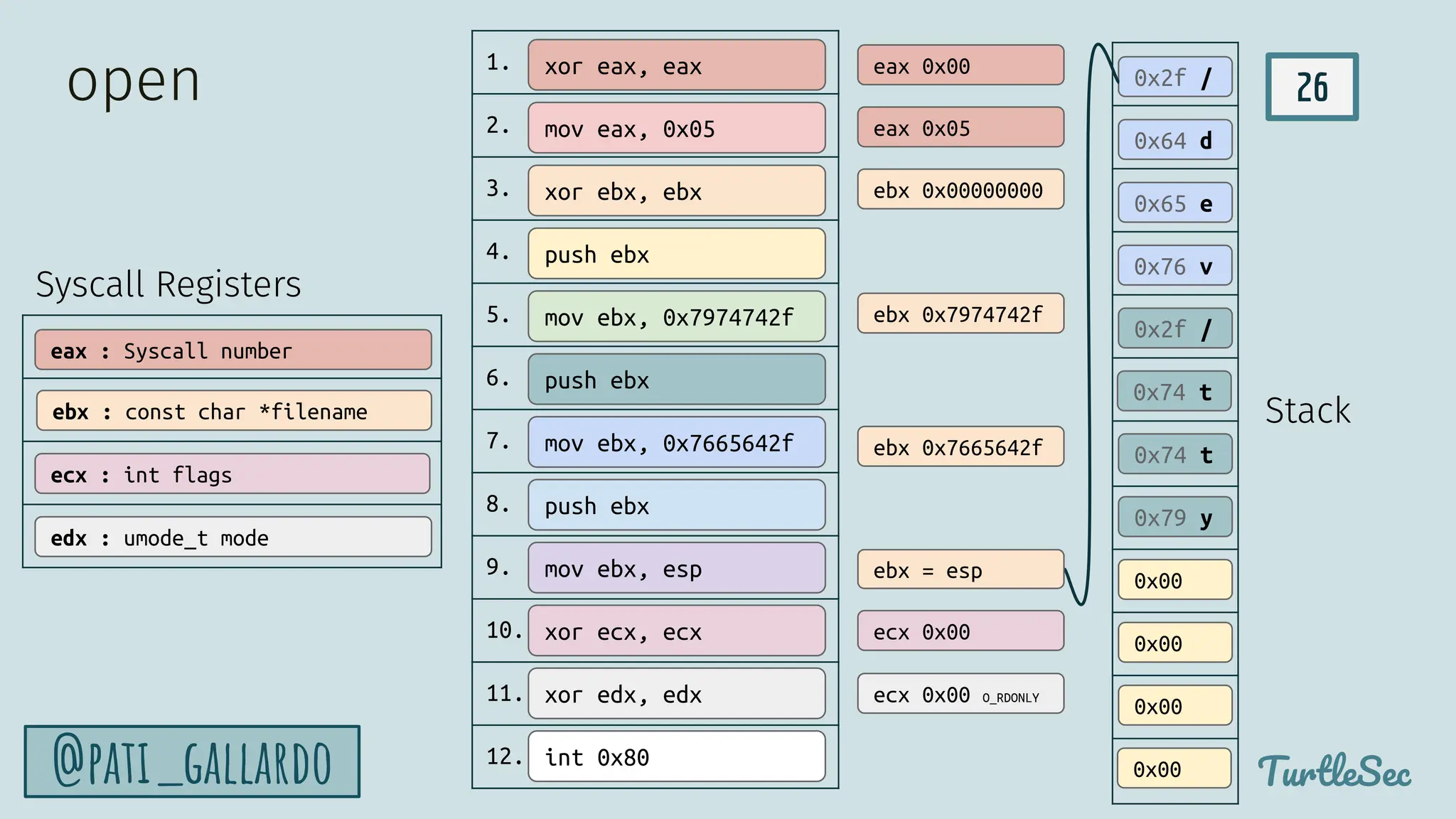Viewport: 1456px width, 819px height.
Task: Click the 'ebx 0x7665642f' value box
Action: click(960, 446)
